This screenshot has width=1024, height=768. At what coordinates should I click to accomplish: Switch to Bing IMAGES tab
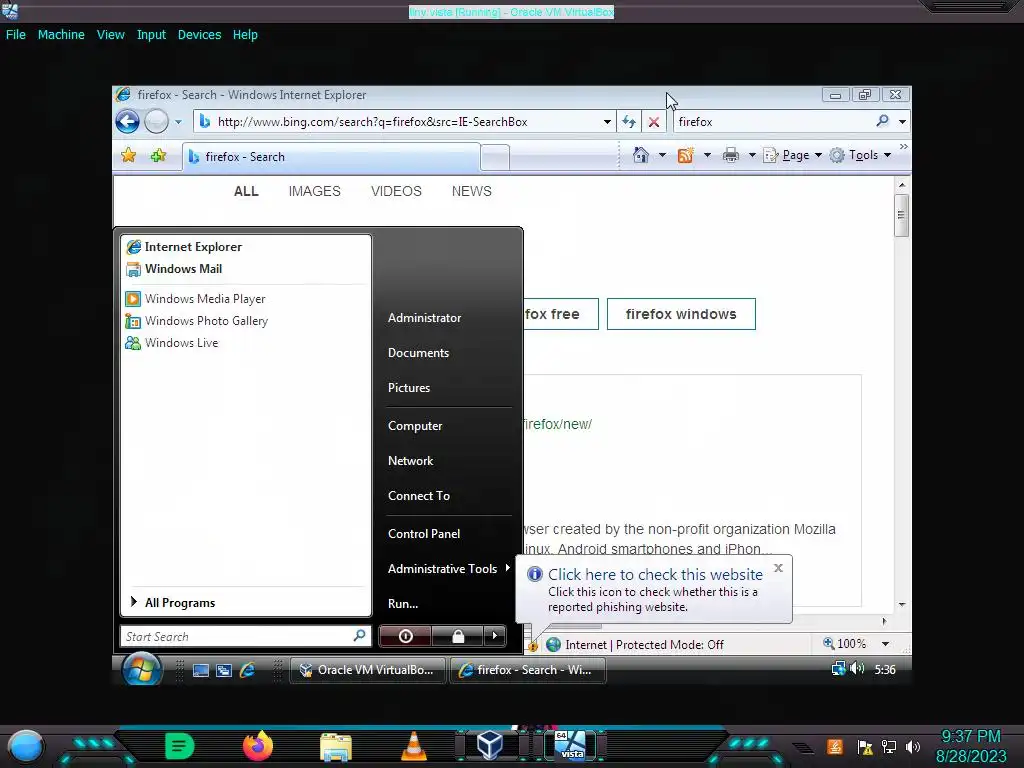tap(315, 191)
